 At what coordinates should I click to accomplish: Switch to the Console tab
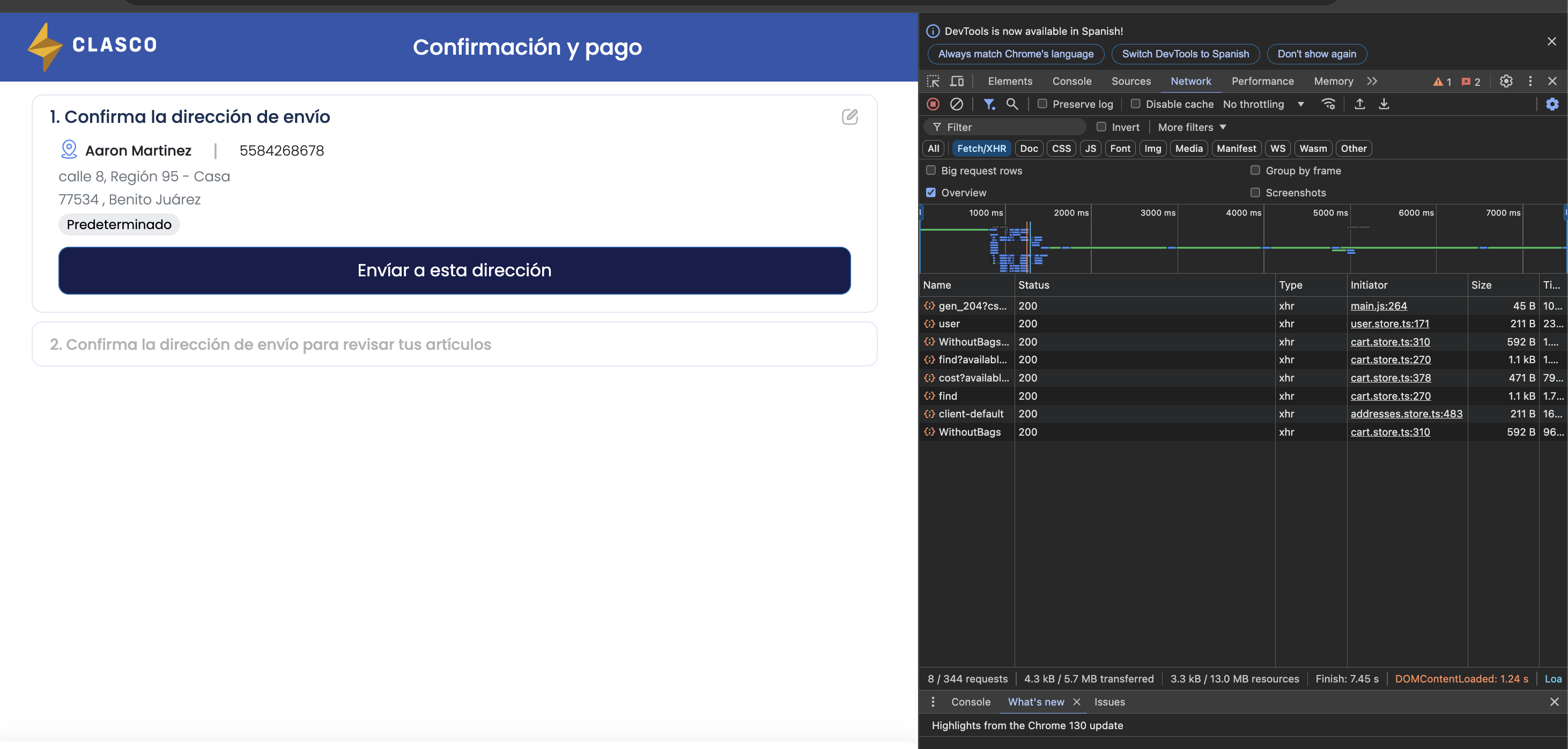pyautogui.click(x=1071, y=81)
